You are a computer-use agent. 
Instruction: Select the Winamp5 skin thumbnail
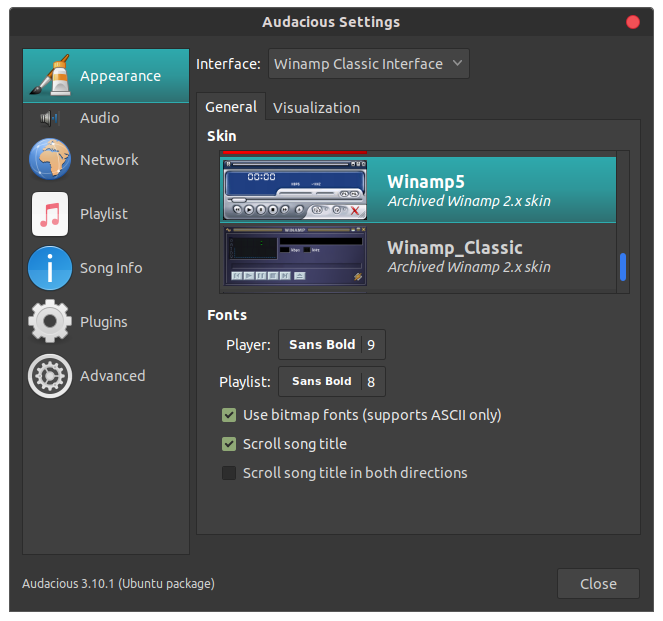click(295, 190)
